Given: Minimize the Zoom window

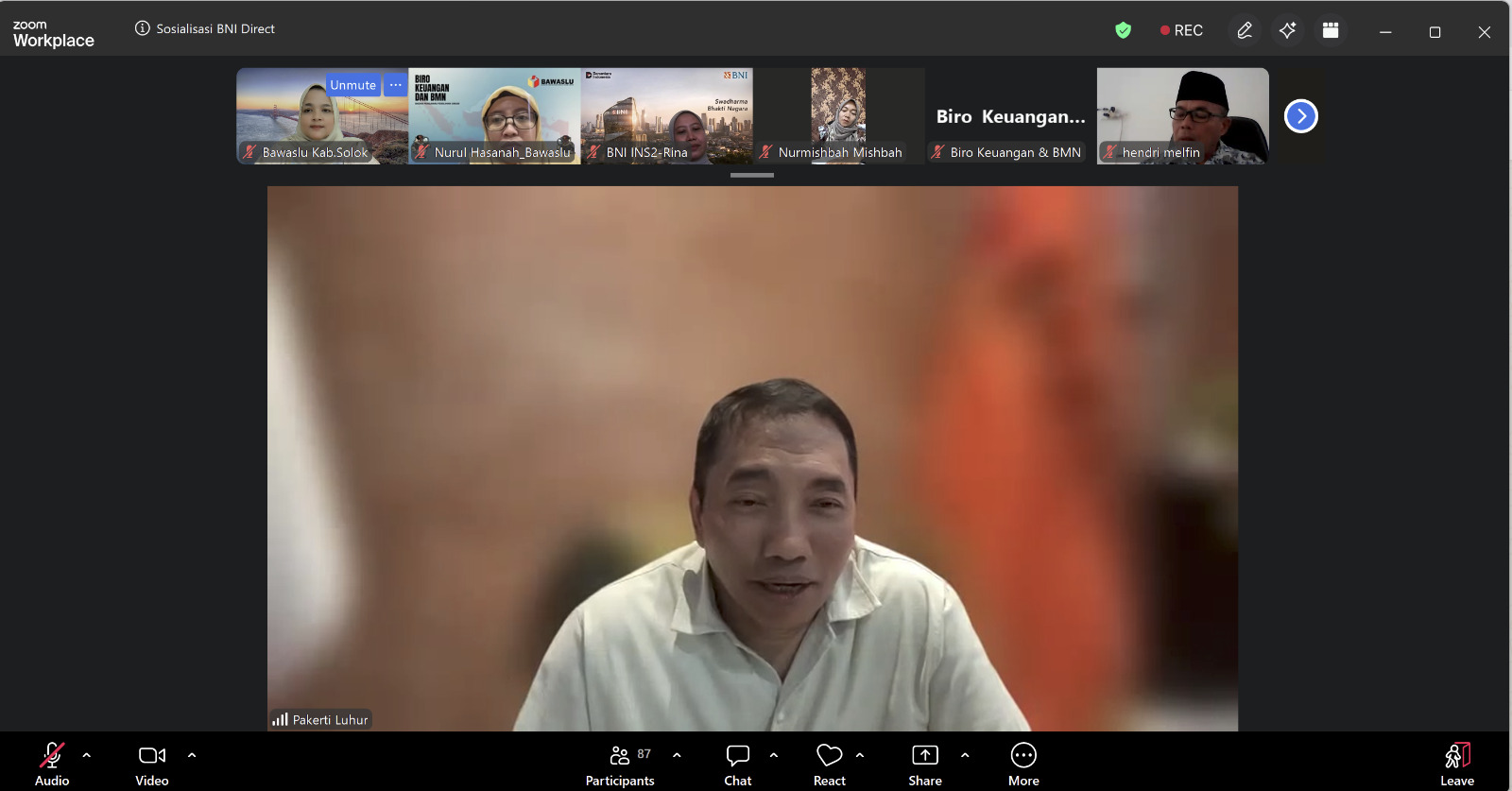Looking at the screenshot, I should coord(1385,31).
